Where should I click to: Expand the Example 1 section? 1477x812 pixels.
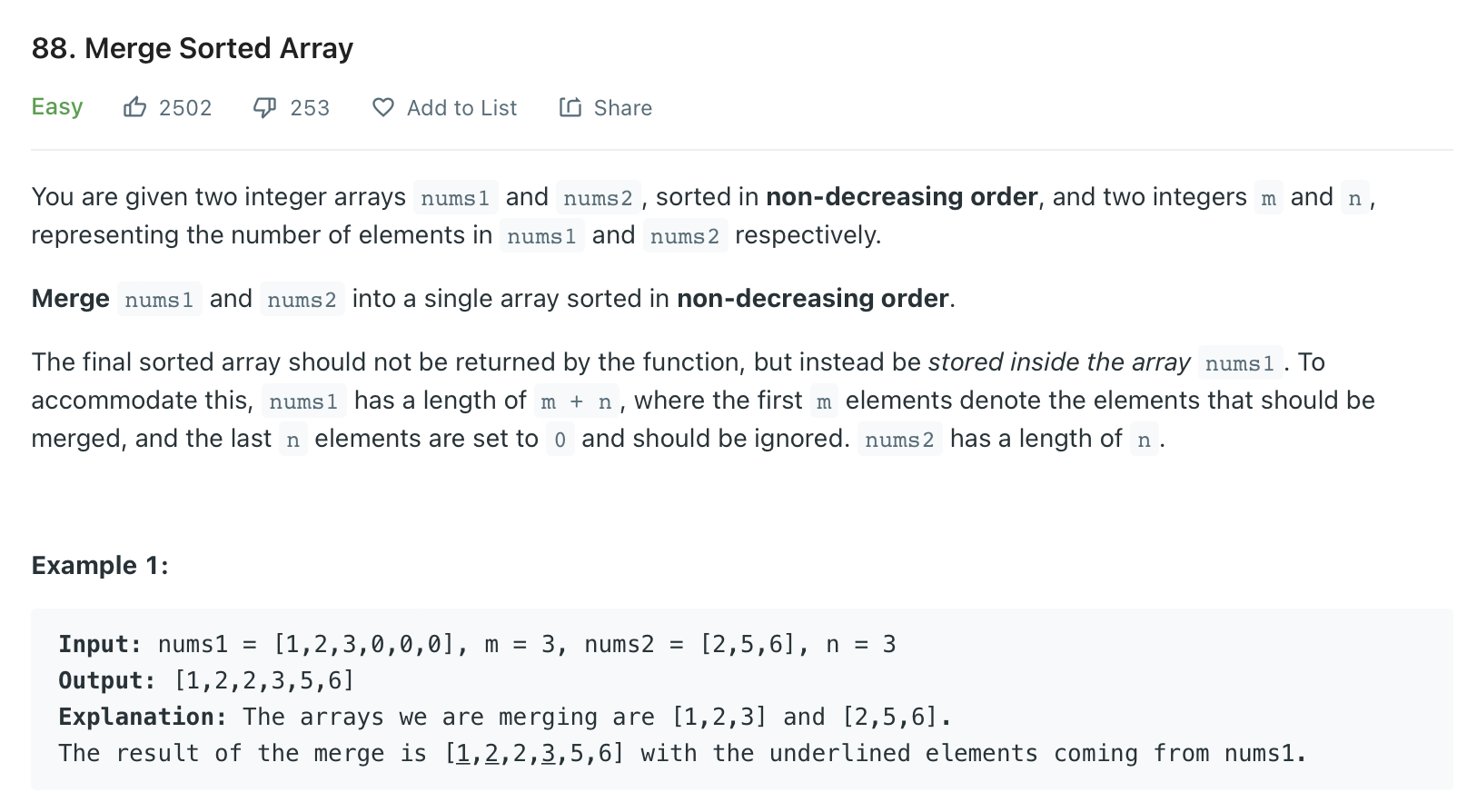pos(98,564)
